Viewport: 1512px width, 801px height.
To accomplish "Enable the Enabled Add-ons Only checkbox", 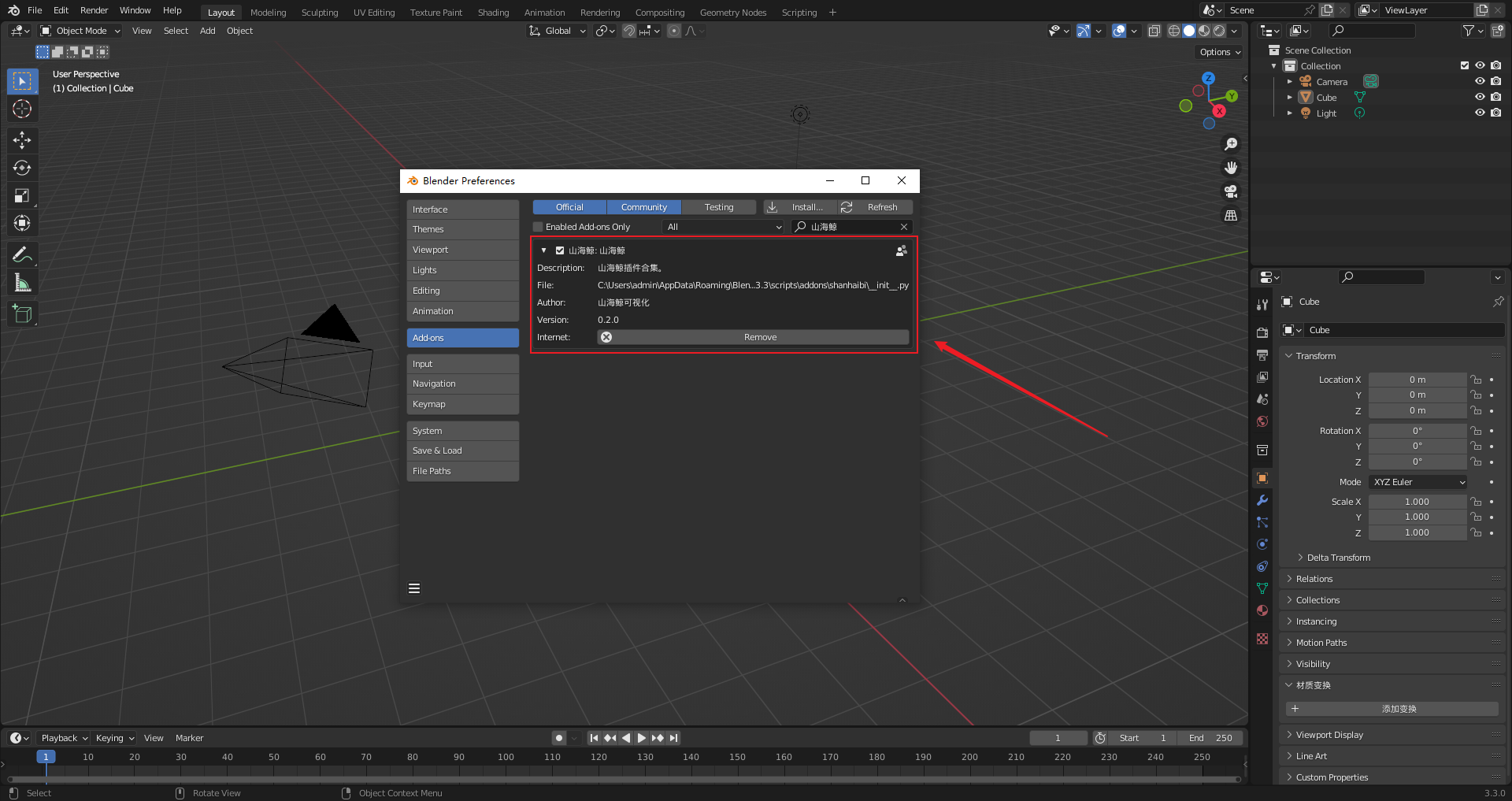I will click(x=539, y=227).
